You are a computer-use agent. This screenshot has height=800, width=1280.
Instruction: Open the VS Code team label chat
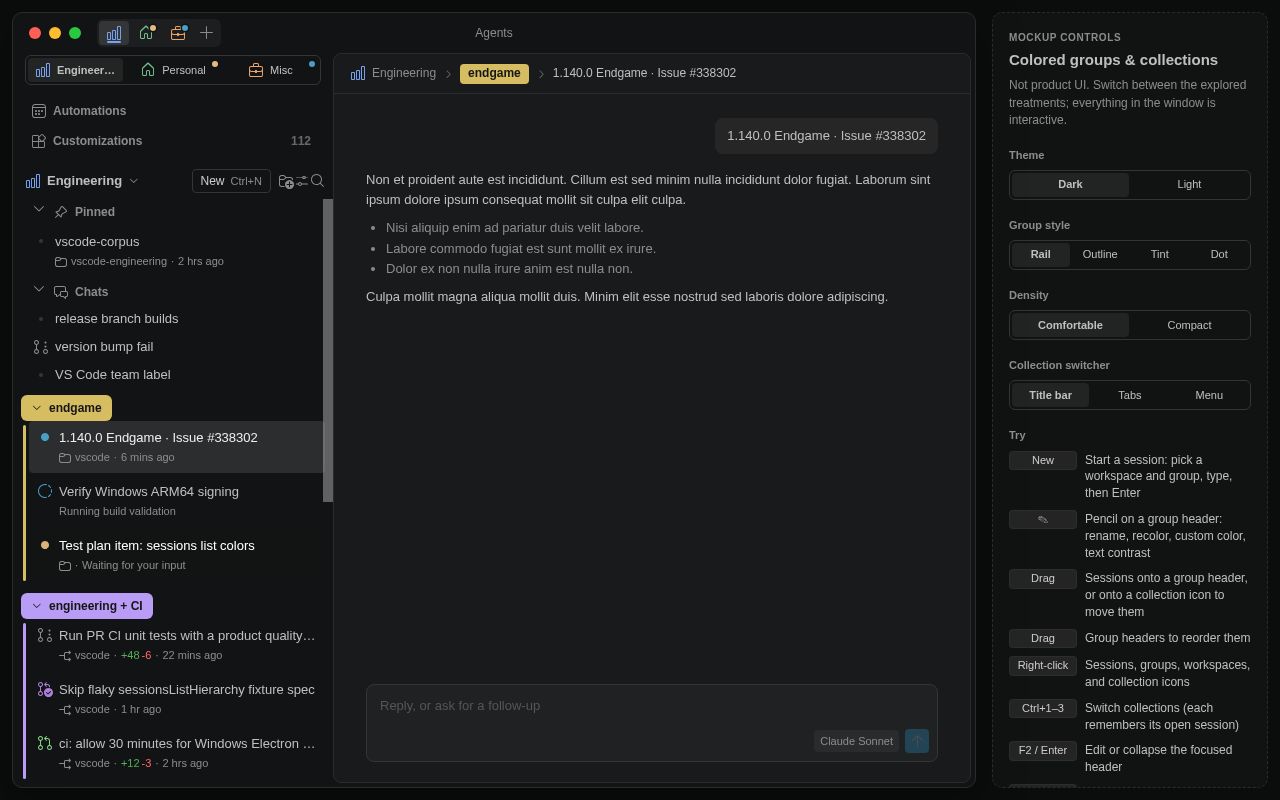[175, 375]
